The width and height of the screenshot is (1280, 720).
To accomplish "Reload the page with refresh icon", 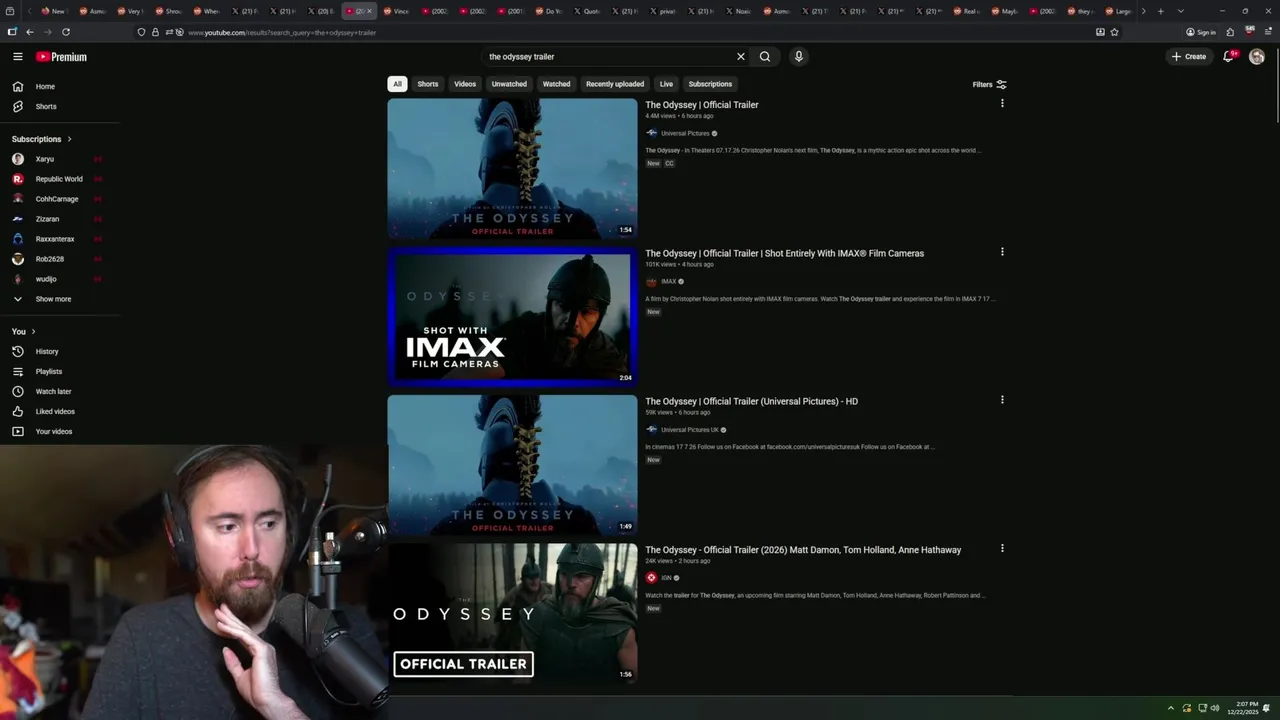I will pos(66,32).
